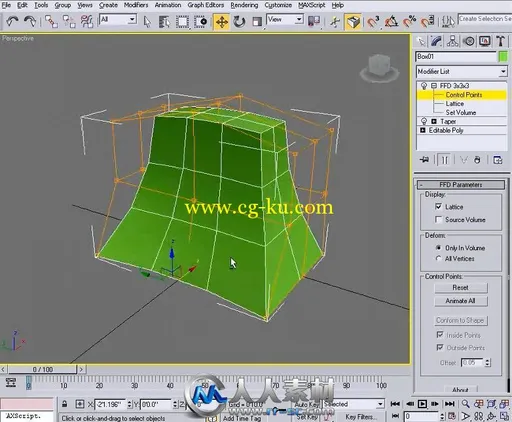Click the Play Animation button
Screen dimensions: 512x422
[x=422, y=404]
